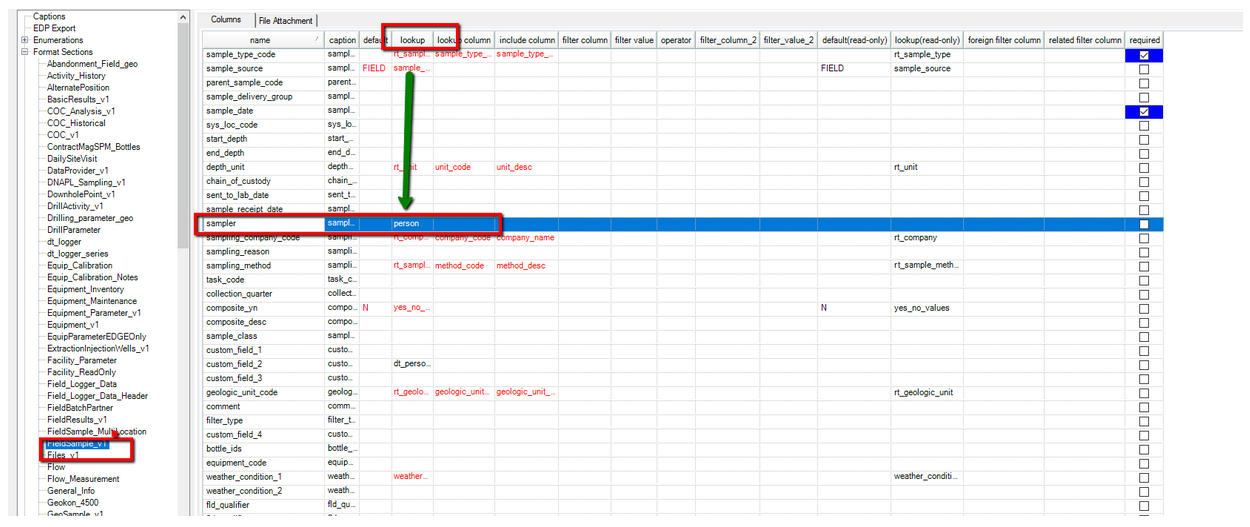The width and height of the screenshot is (1250, 527).
Task: Select DailySiteVisit tree item
Action: 72,159
